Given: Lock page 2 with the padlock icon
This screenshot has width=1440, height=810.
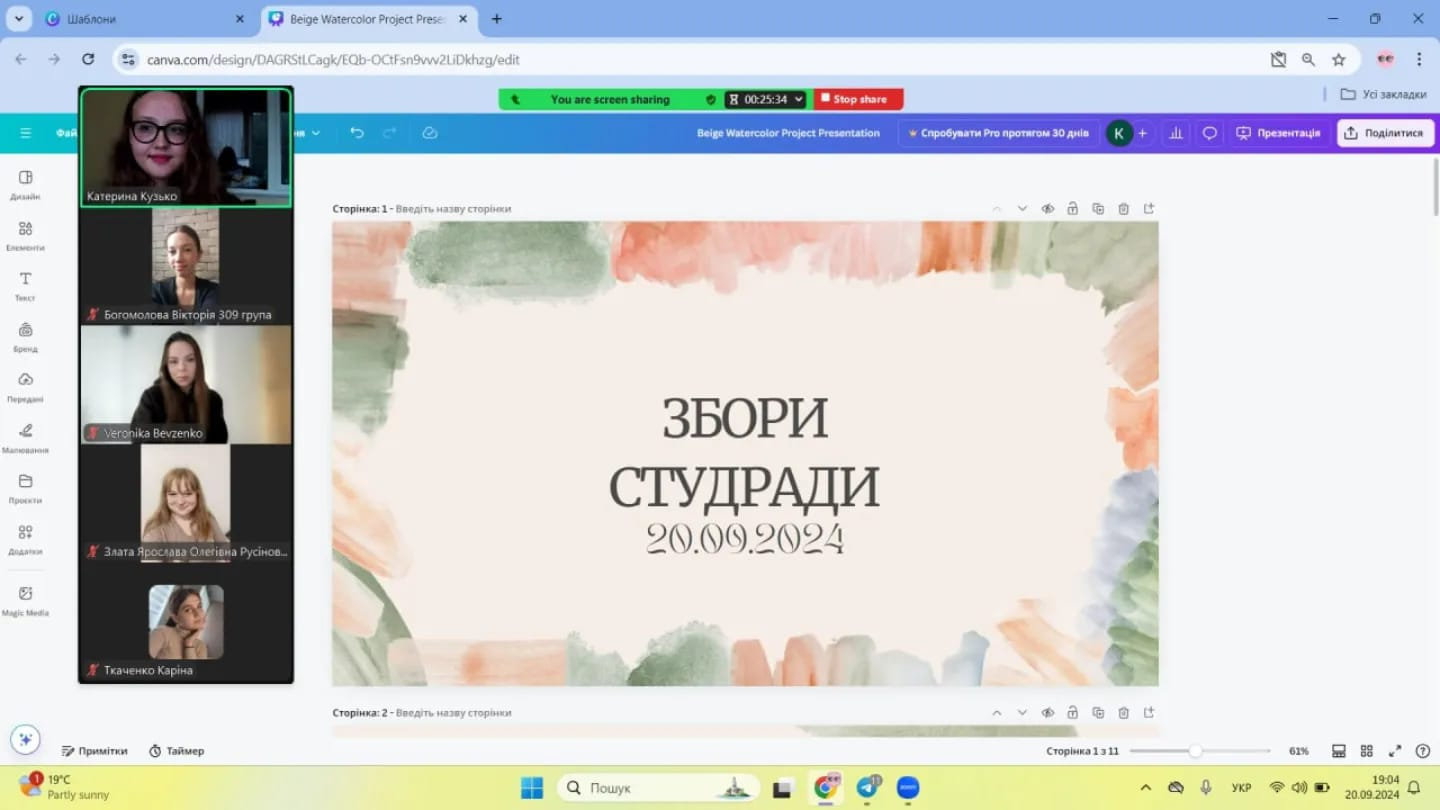Looking at the screenshot, I should 1072,713.
